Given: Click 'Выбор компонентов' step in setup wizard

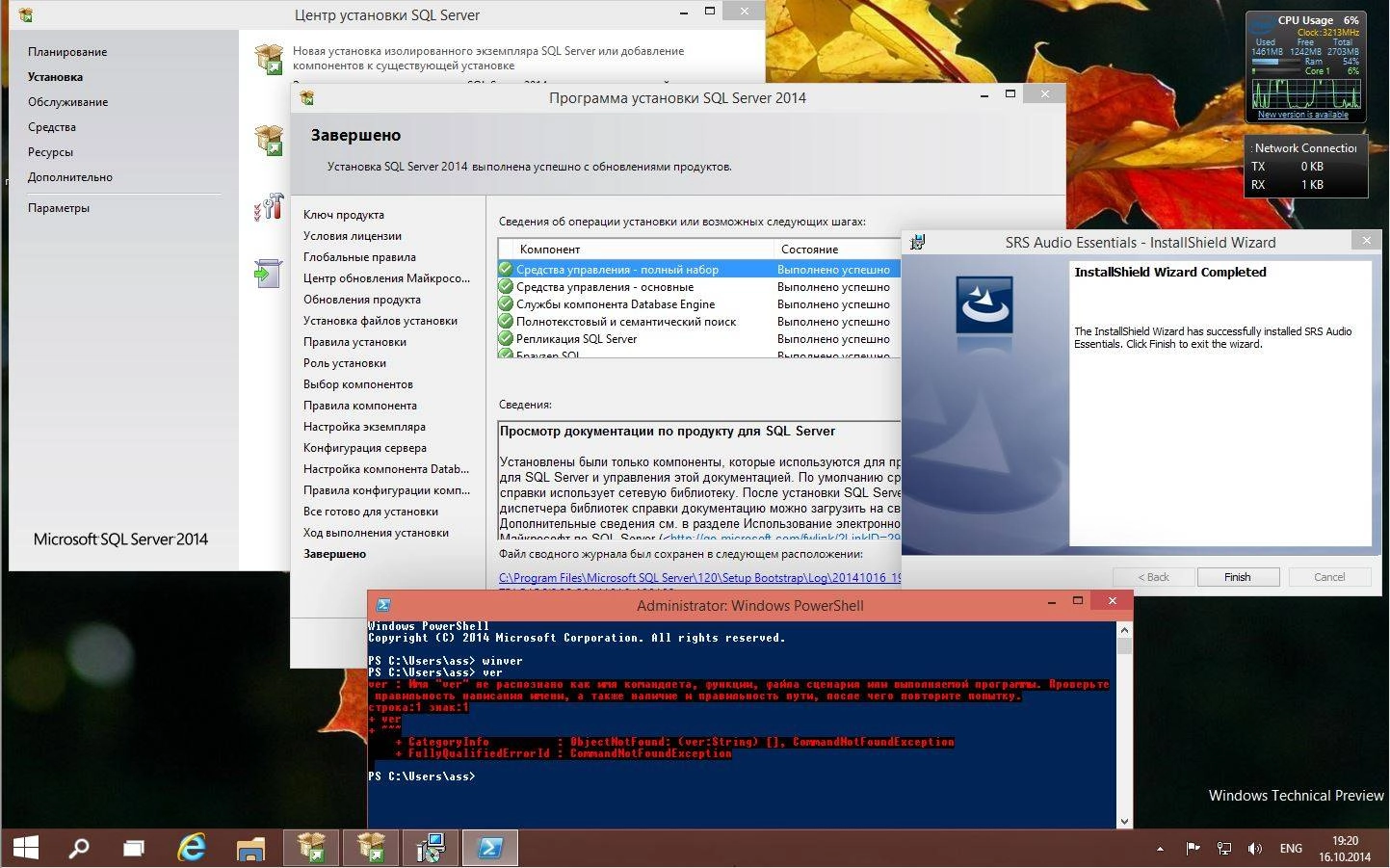Looking at the screenshot, I should tap(358, 384).
